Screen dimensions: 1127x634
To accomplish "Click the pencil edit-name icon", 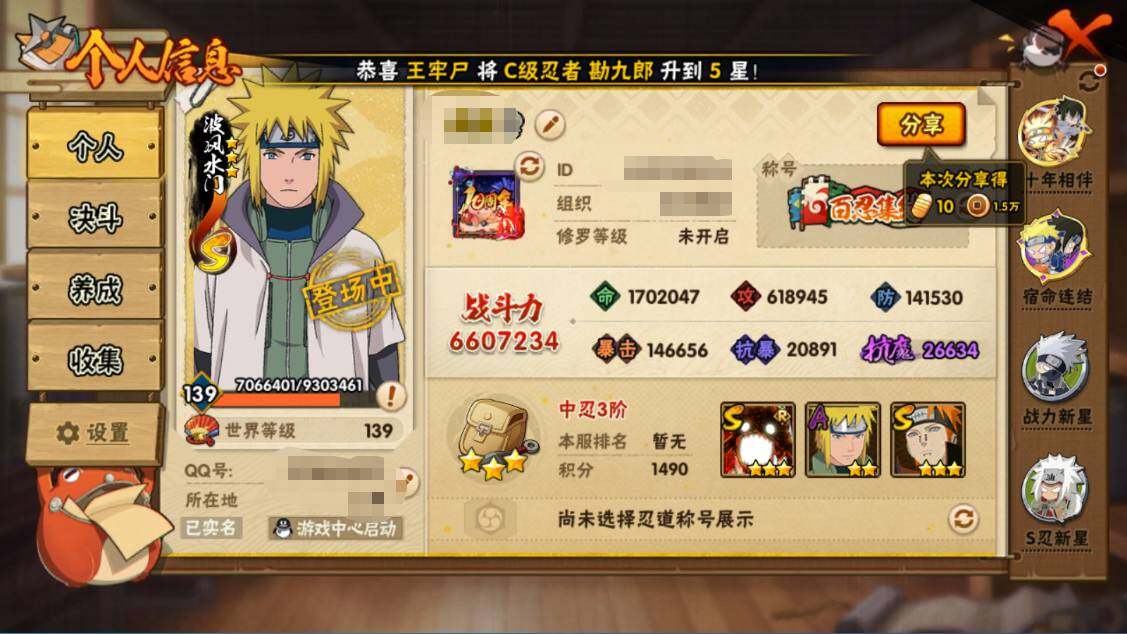I will pyautogui.click(x=550, y=124).
